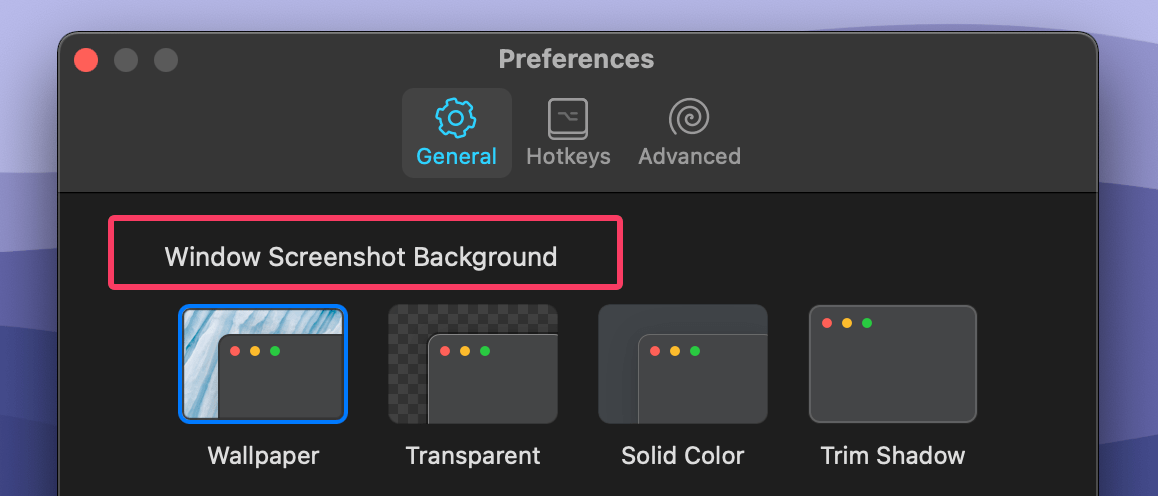Click the Trim Shadow option label
Image resolution: width=1158 pixels, height=496 pixels.
coord(892,456)
